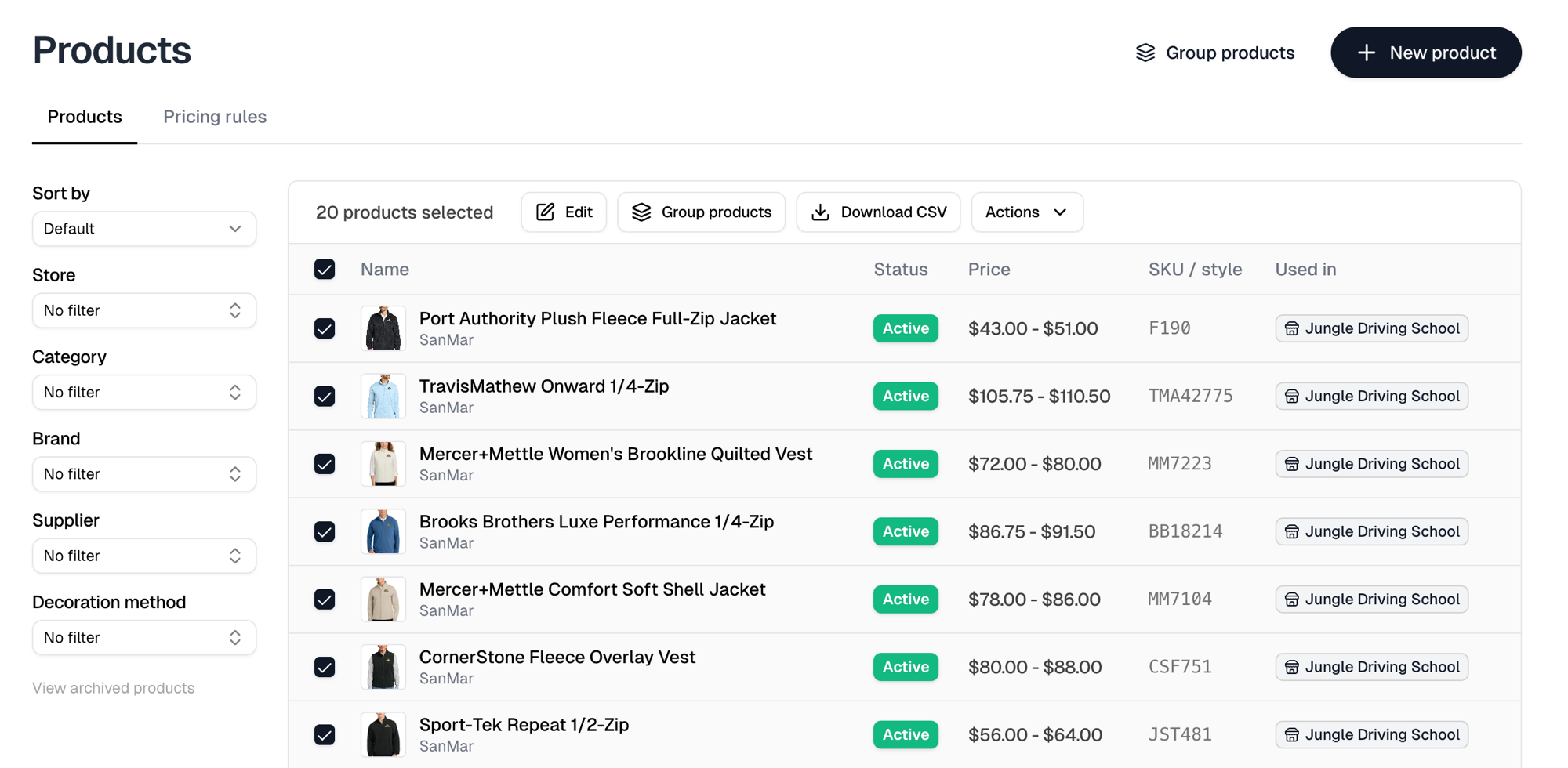Click store icon in Comfort Soft Shell row
Screen dimensions: 1568x768
pyautogui.click(x=1292, y=600)
